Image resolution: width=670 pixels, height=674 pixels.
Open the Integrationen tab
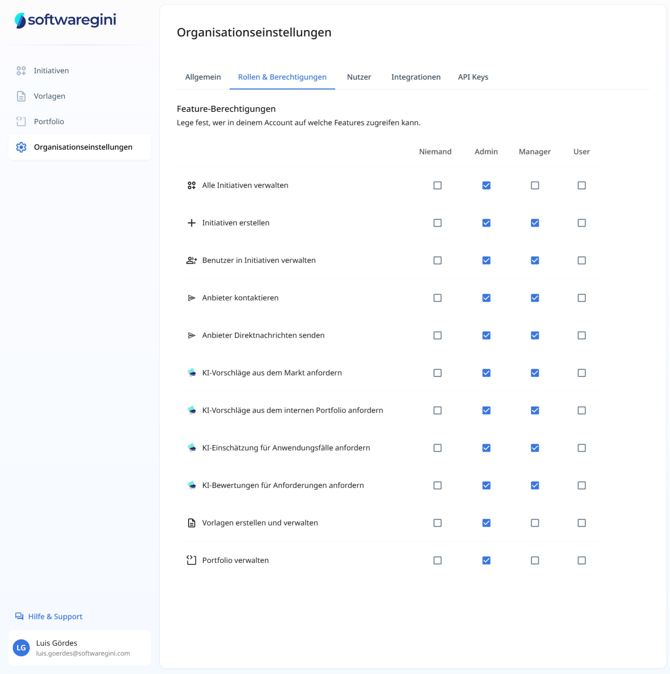416,77
